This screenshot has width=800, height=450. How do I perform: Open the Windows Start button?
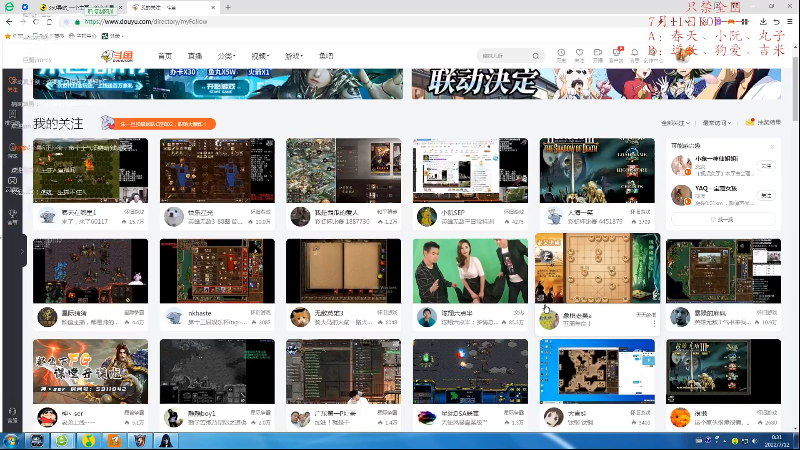(x=10, y=441)
